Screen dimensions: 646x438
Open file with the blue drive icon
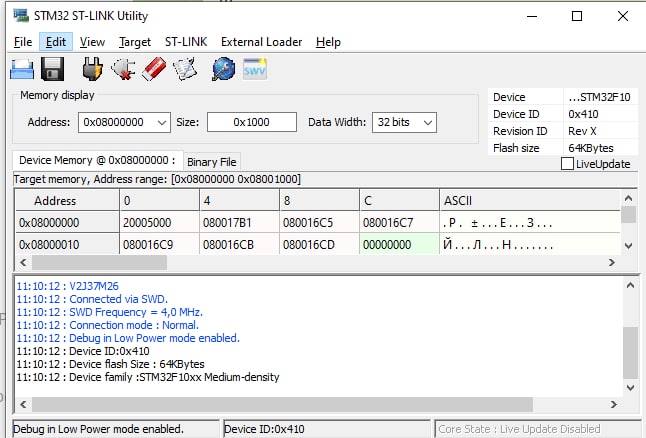[22, 69]
